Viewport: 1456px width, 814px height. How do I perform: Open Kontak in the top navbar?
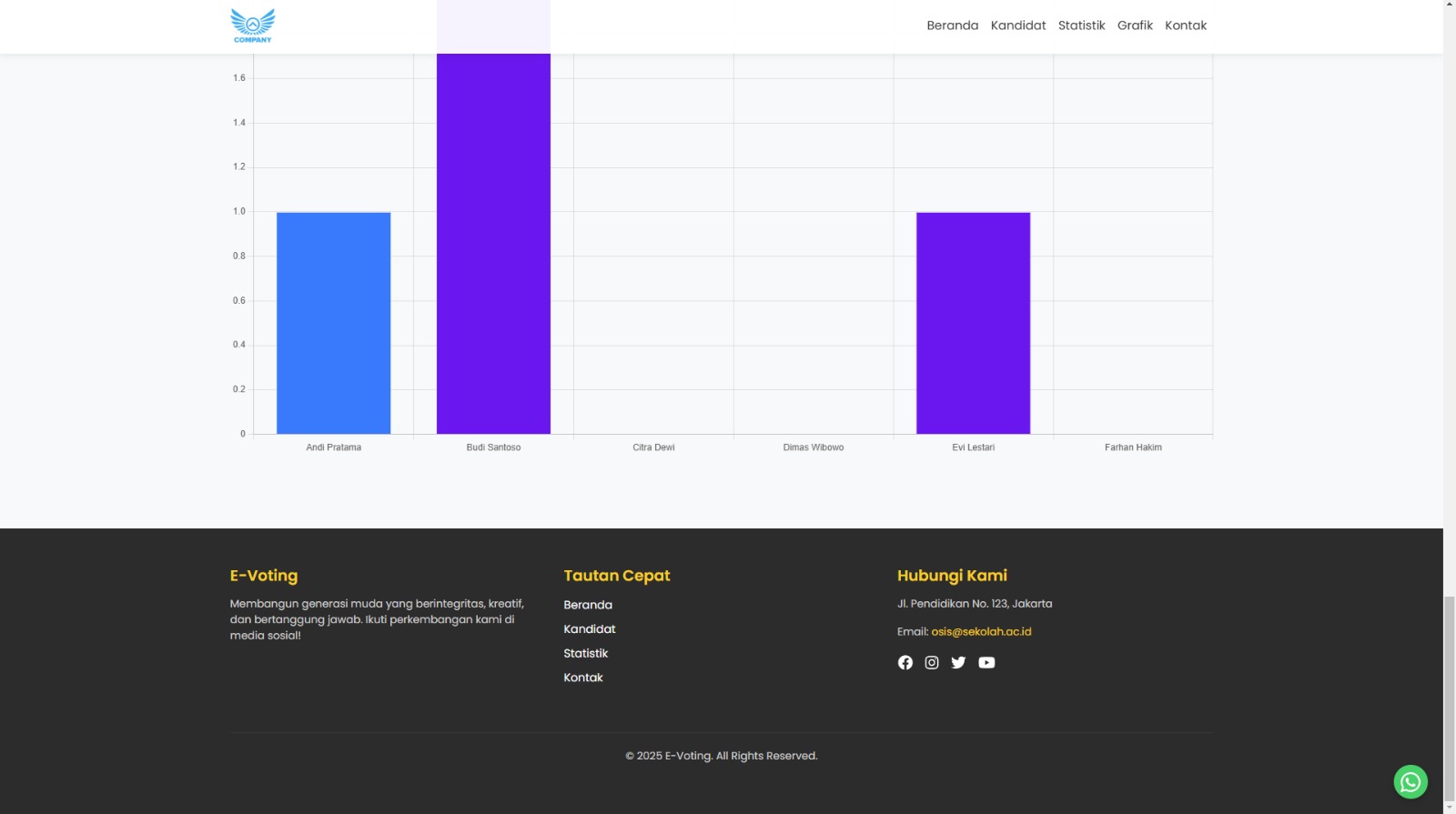[1186, 25]
